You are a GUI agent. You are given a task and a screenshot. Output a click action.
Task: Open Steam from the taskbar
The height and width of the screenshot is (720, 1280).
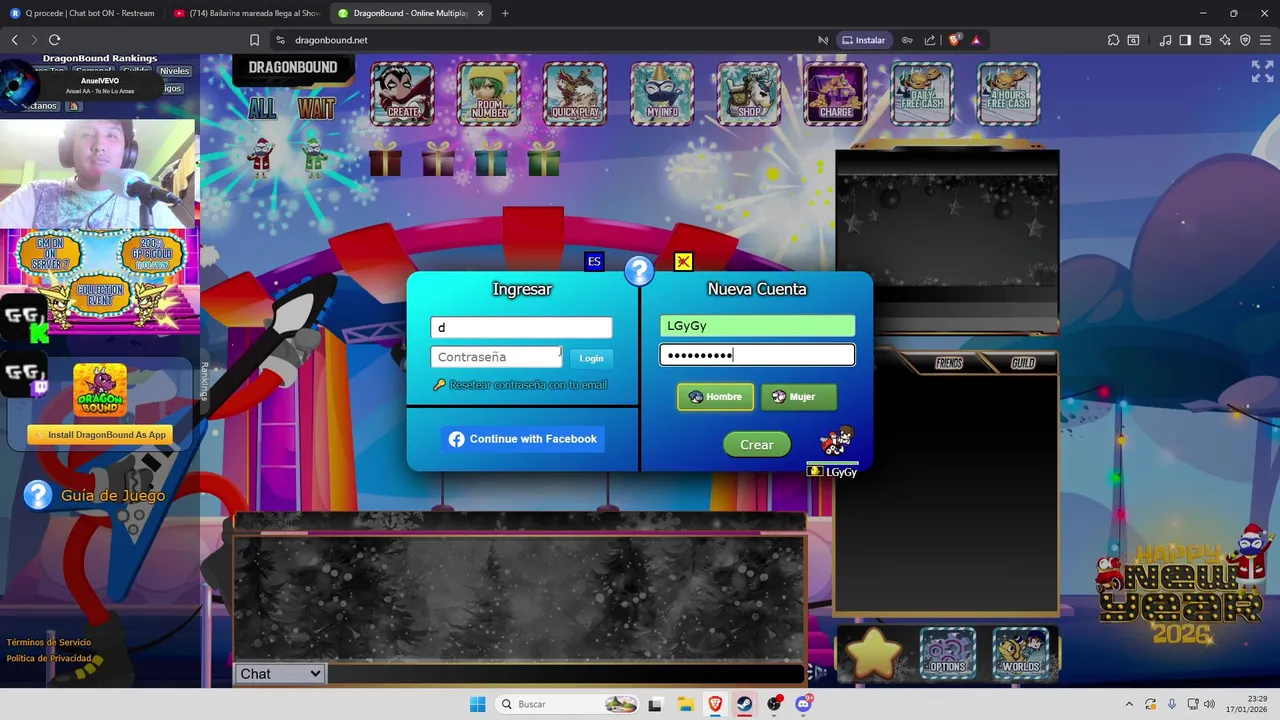744,704
